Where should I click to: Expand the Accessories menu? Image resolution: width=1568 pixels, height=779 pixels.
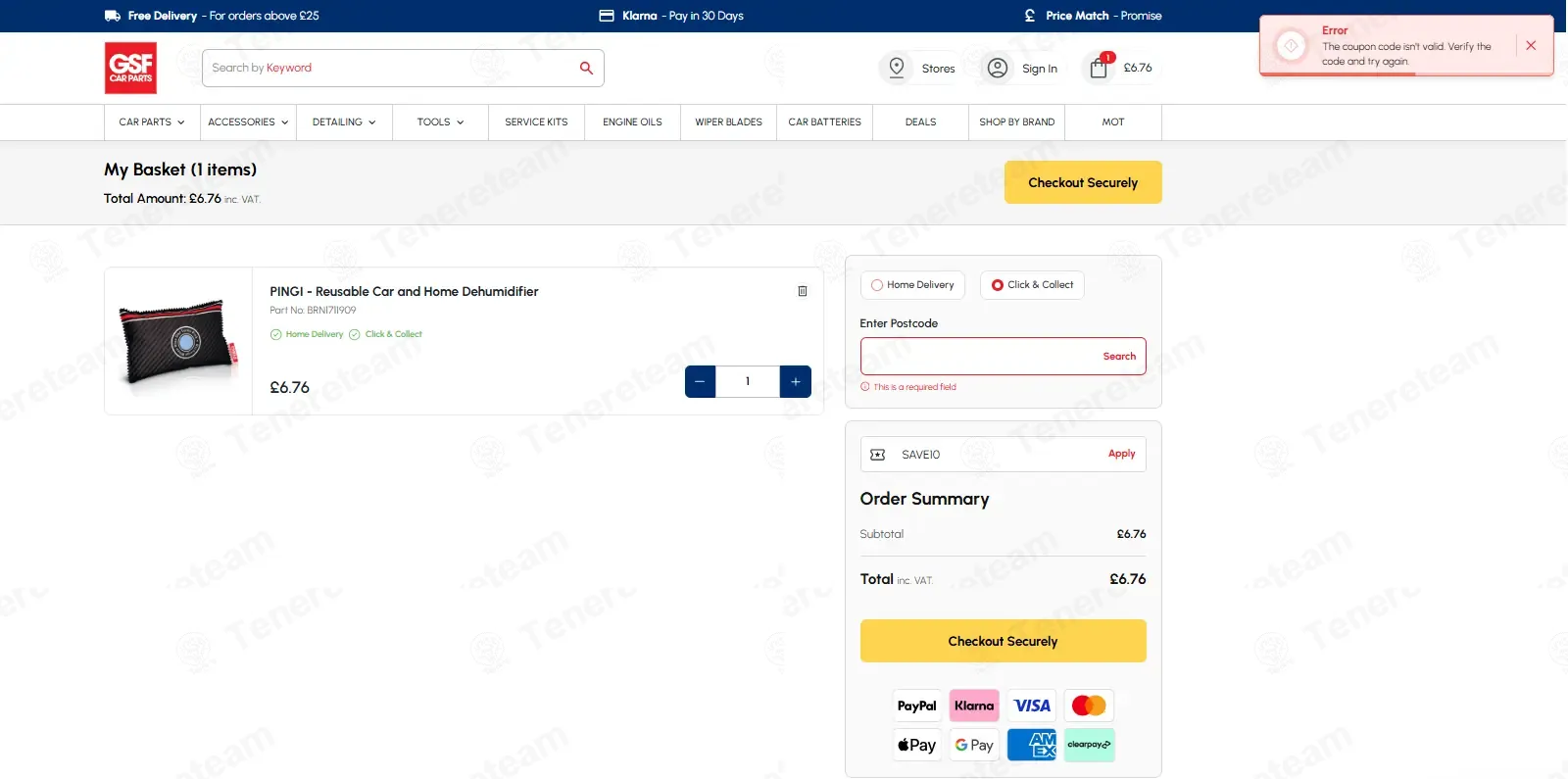pos(248,122)
